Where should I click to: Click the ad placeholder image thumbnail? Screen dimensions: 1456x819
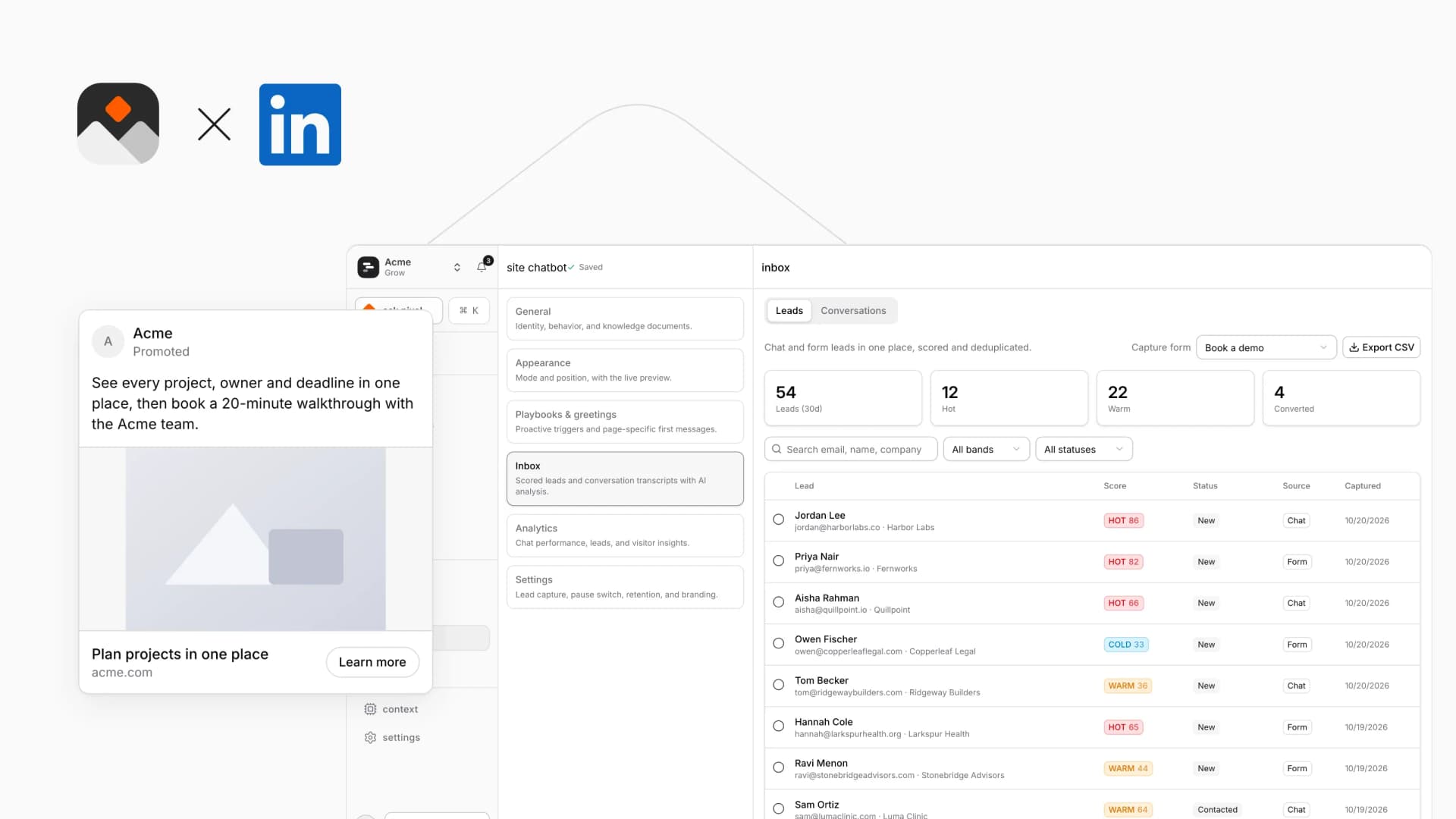click(256, 539)
